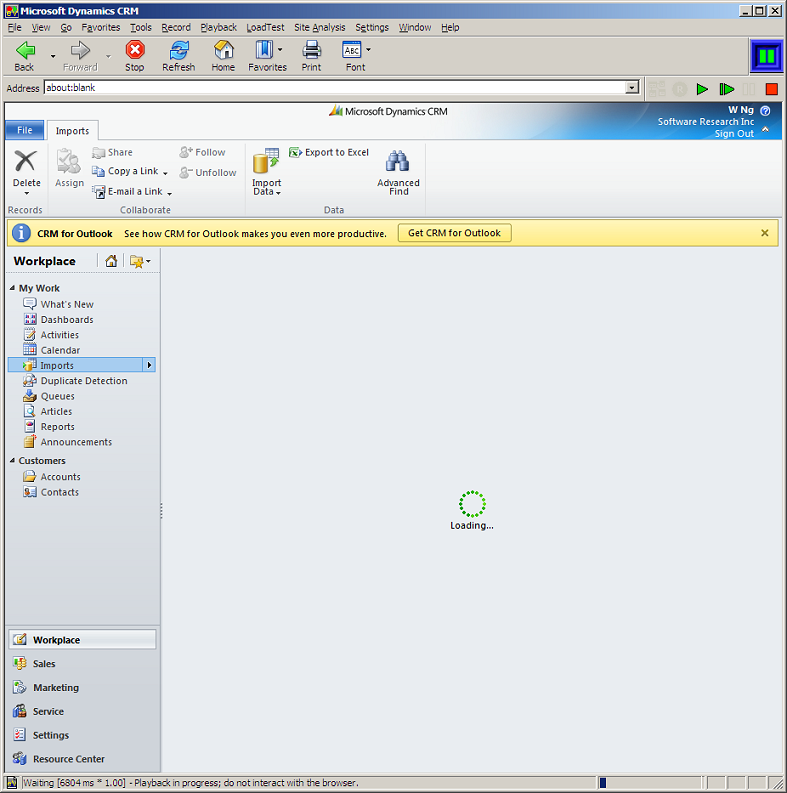Open Activities in the sidebar
Screen dimensions: 787x793
[x=60, y=335]
